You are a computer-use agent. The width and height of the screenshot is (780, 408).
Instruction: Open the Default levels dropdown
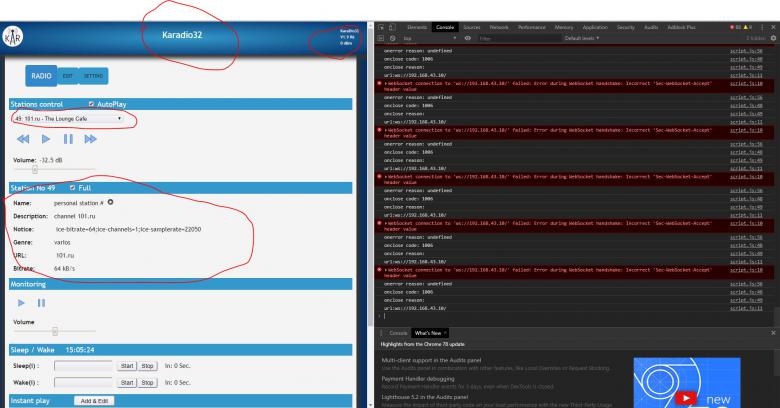coord(582,38)
